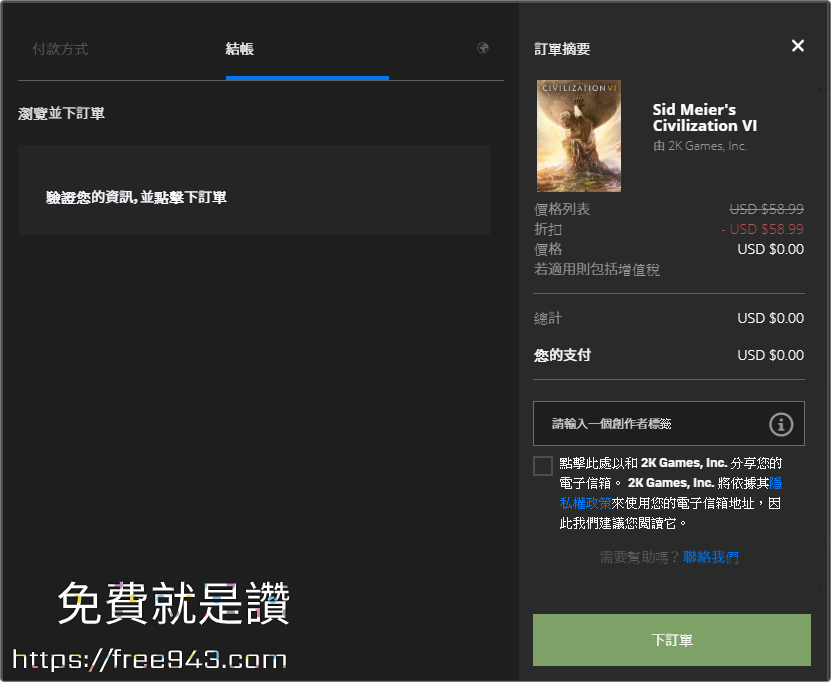The image size is (831, 682).
Task: Select the 結帳 tab
Action: pos(239,48)
